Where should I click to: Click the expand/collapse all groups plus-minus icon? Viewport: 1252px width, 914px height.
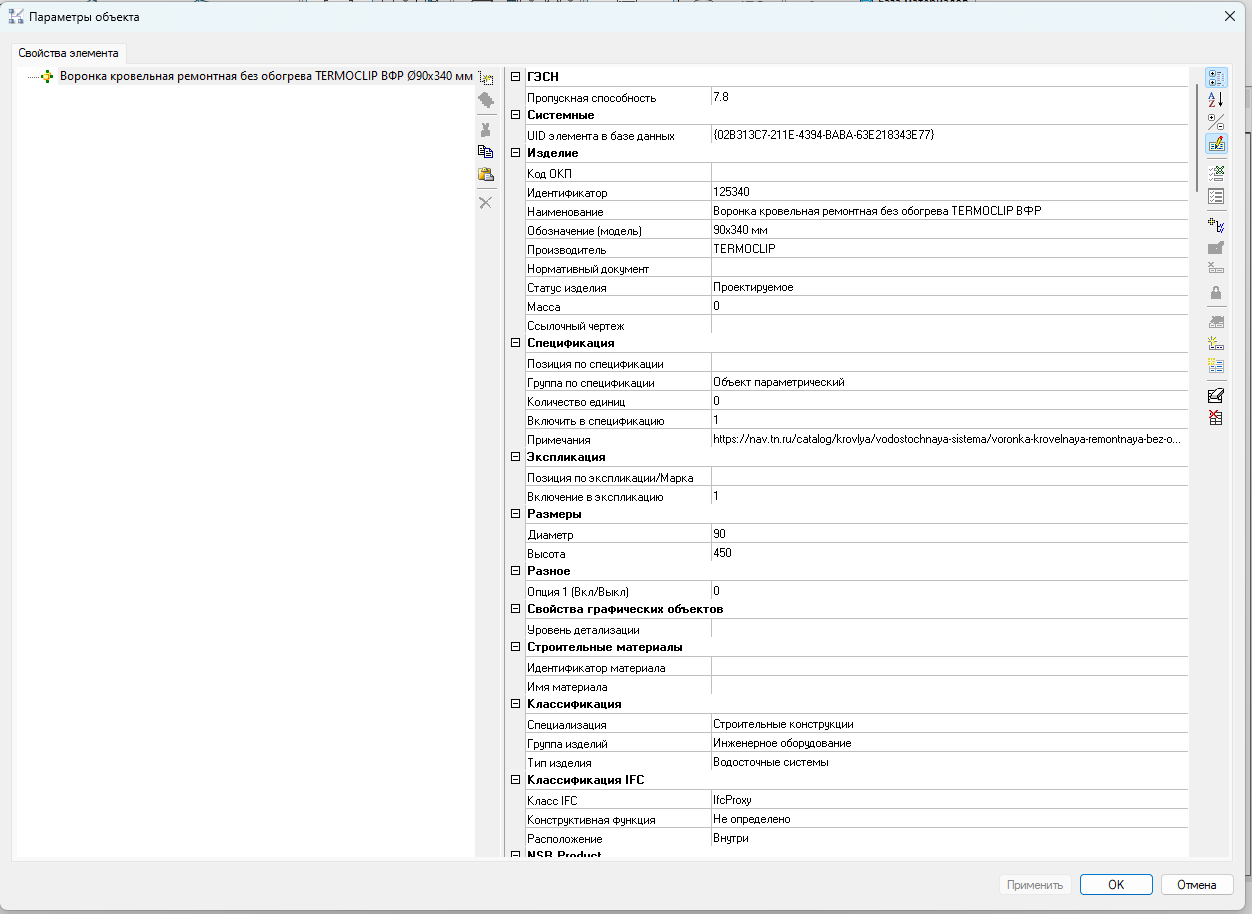[1216, 121]
